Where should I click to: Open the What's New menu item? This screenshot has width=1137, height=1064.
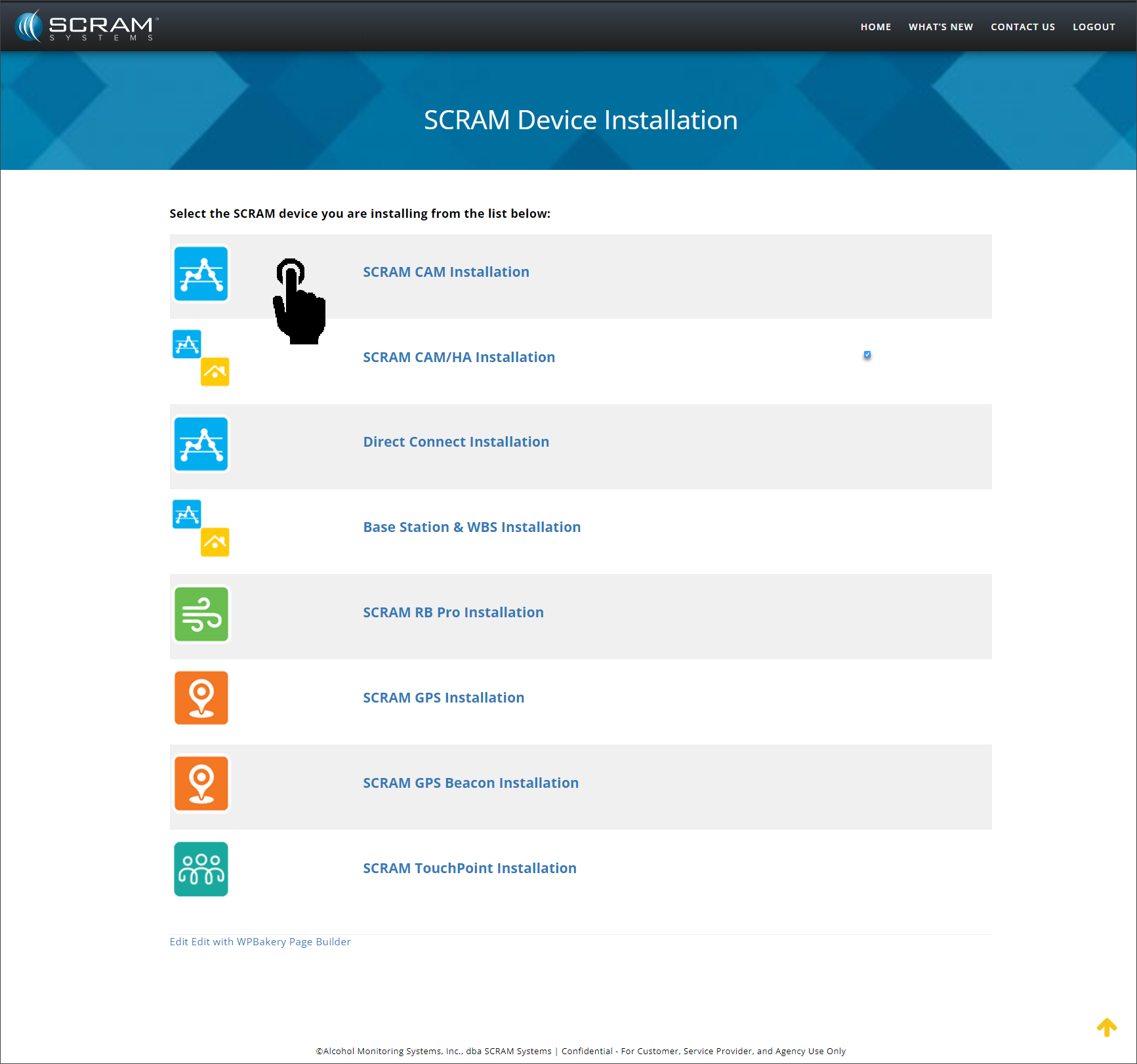pyautogui.click(x=940, y=27)
